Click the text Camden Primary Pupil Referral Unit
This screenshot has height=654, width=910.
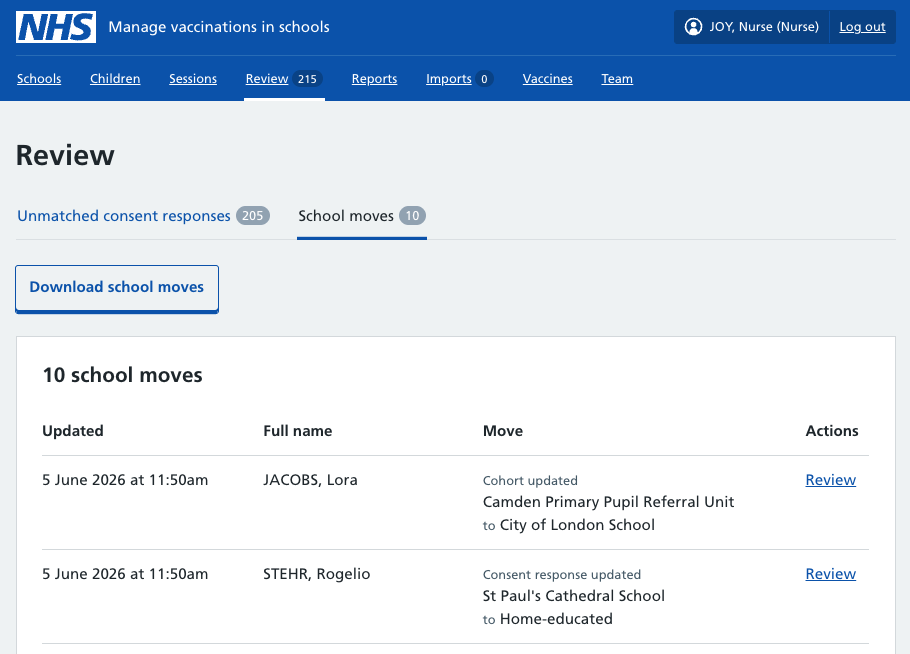pos(608,502)
